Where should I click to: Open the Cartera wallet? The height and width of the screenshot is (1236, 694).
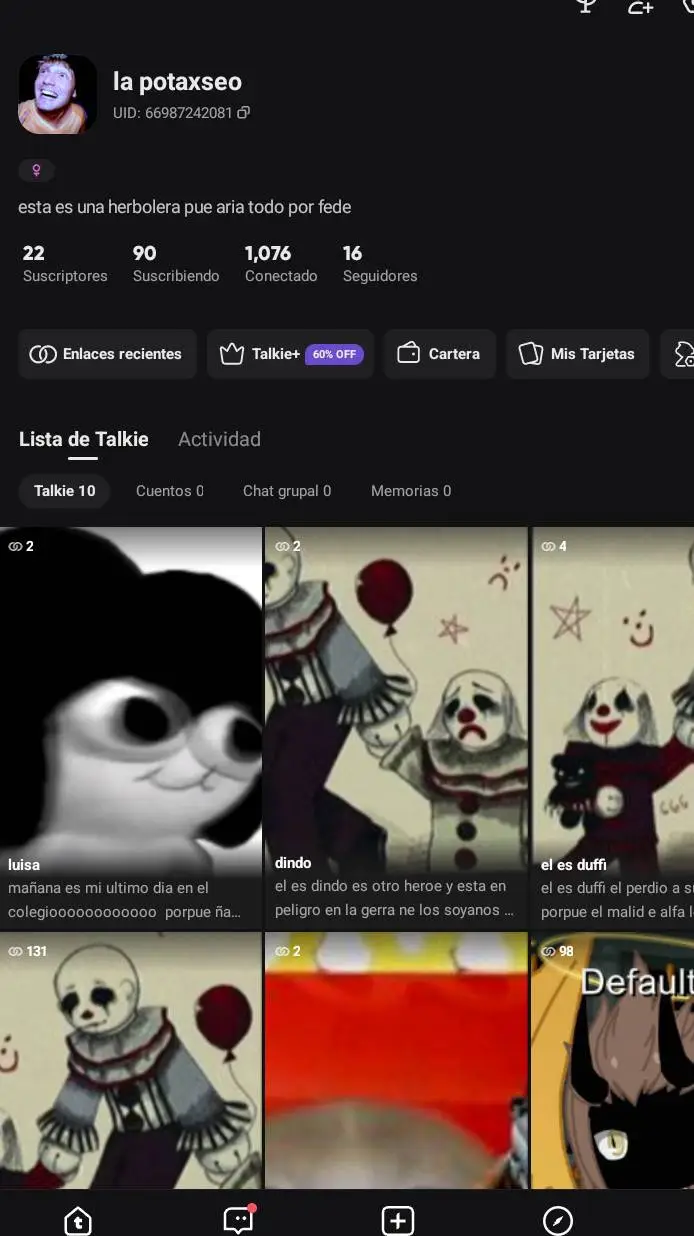pyautogui.click(x=439, y=354)
